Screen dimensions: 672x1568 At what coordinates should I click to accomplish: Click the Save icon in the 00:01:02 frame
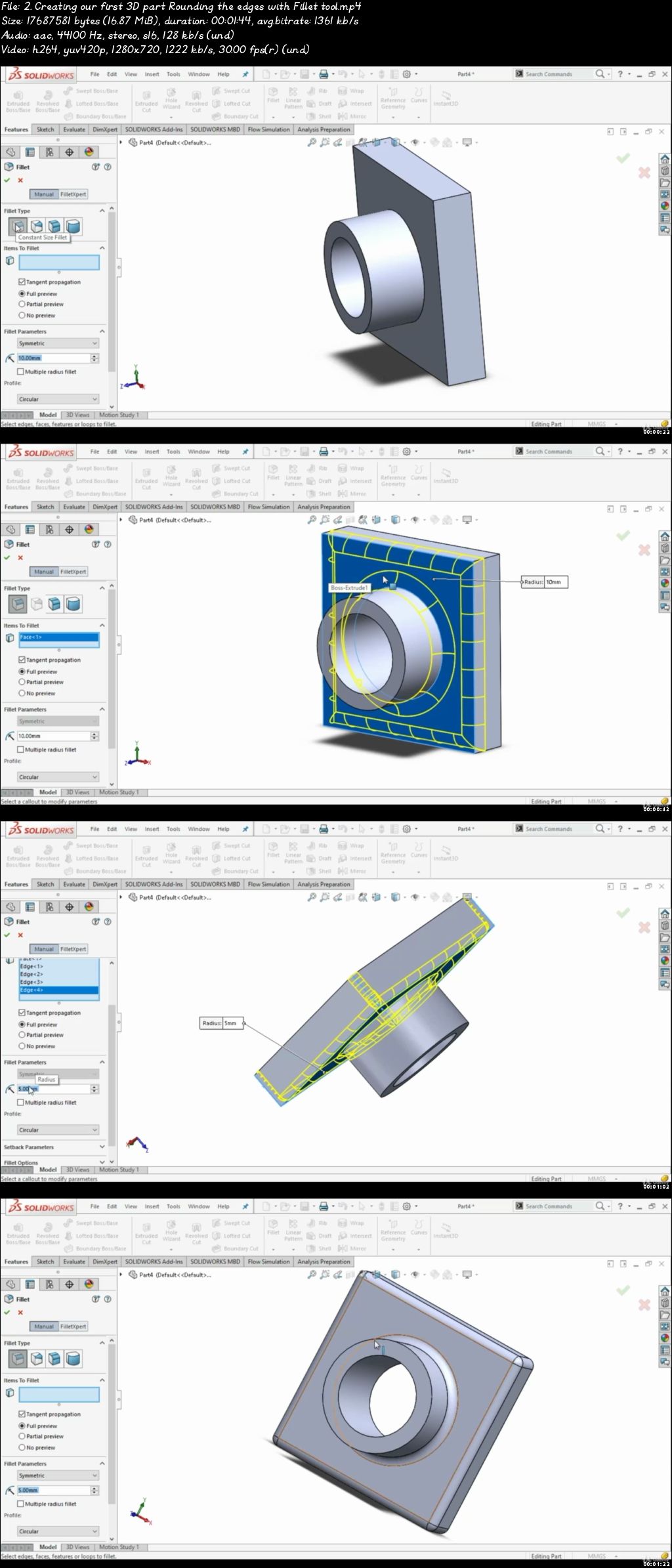pos(304,829)
